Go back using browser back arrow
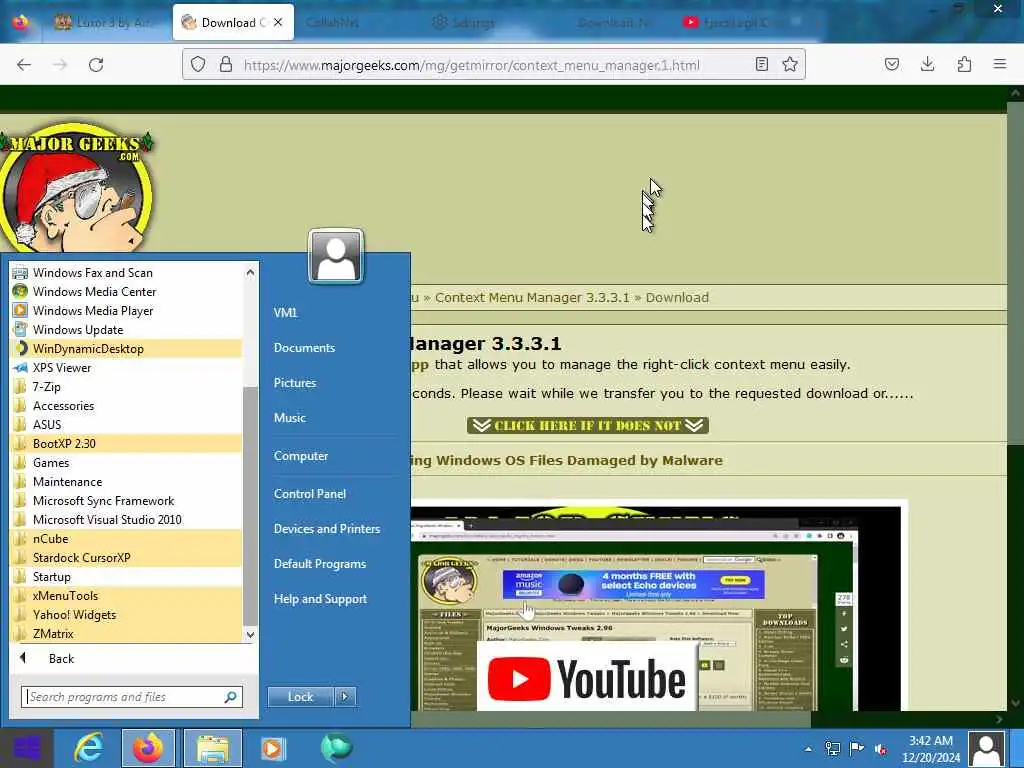Image resolution: width=1024 pixels, height=768 pixels. click(24, 65)
